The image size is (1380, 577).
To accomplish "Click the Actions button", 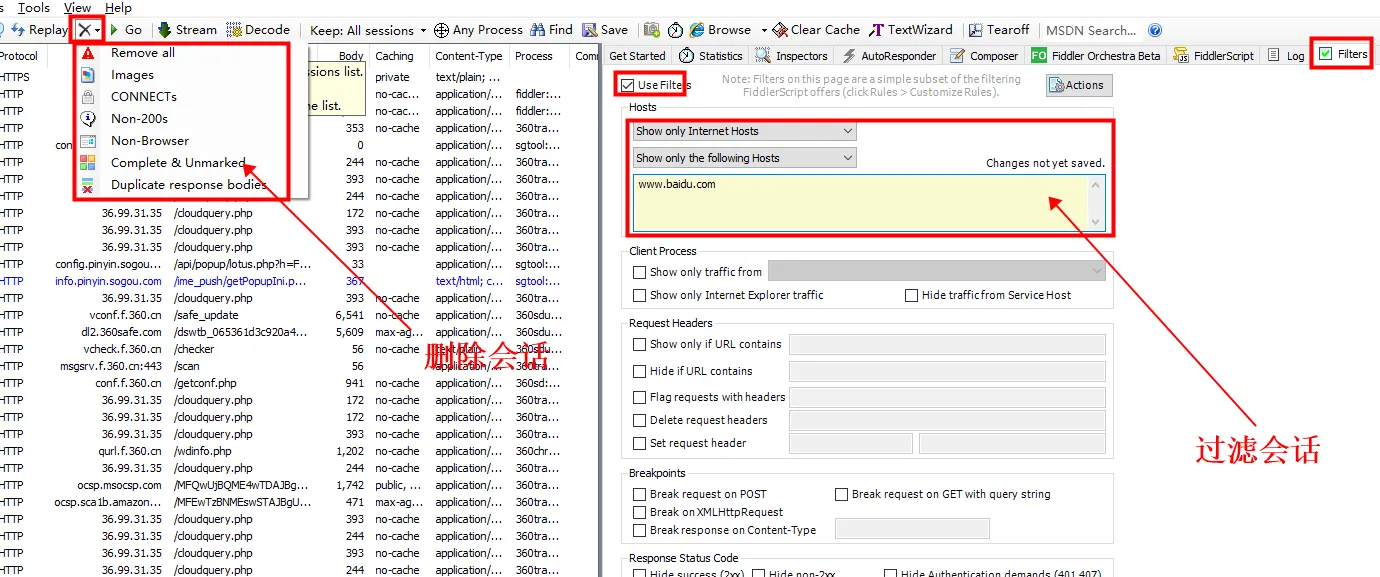I will (1079, 85).
